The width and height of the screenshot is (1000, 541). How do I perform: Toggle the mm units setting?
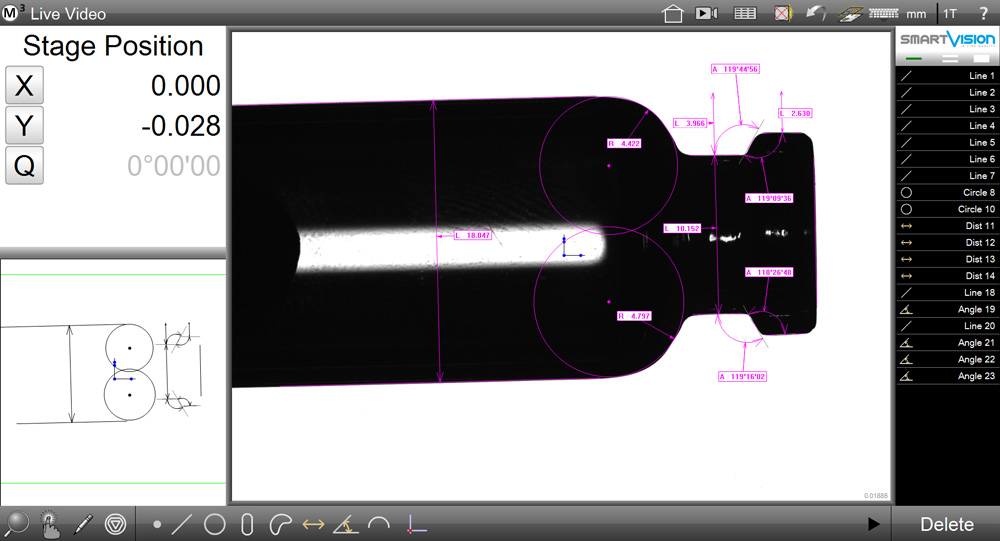tap(916, 14)
